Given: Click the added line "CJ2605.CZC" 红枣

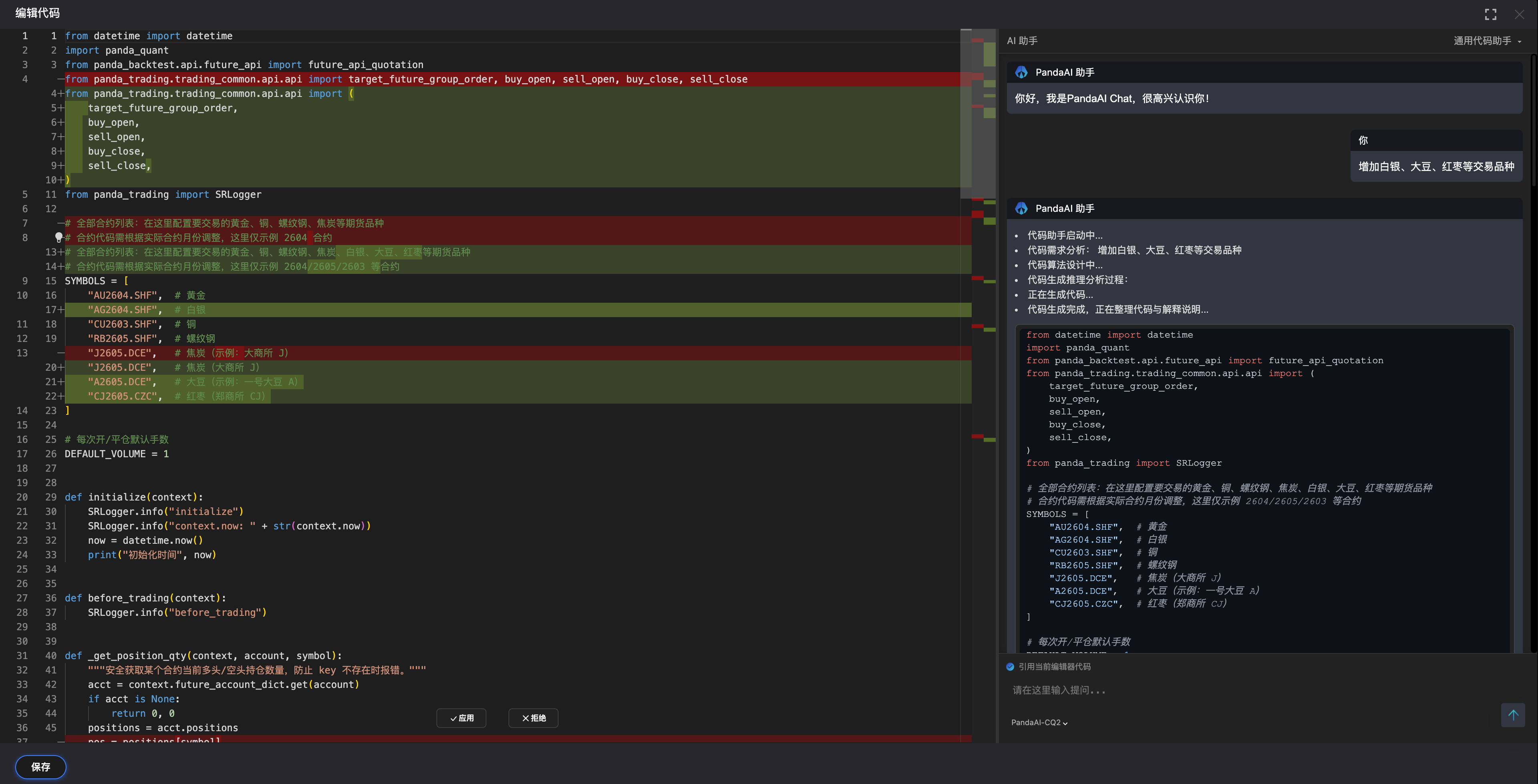Looking at the screenshot, I should click(x=517, y=396).
